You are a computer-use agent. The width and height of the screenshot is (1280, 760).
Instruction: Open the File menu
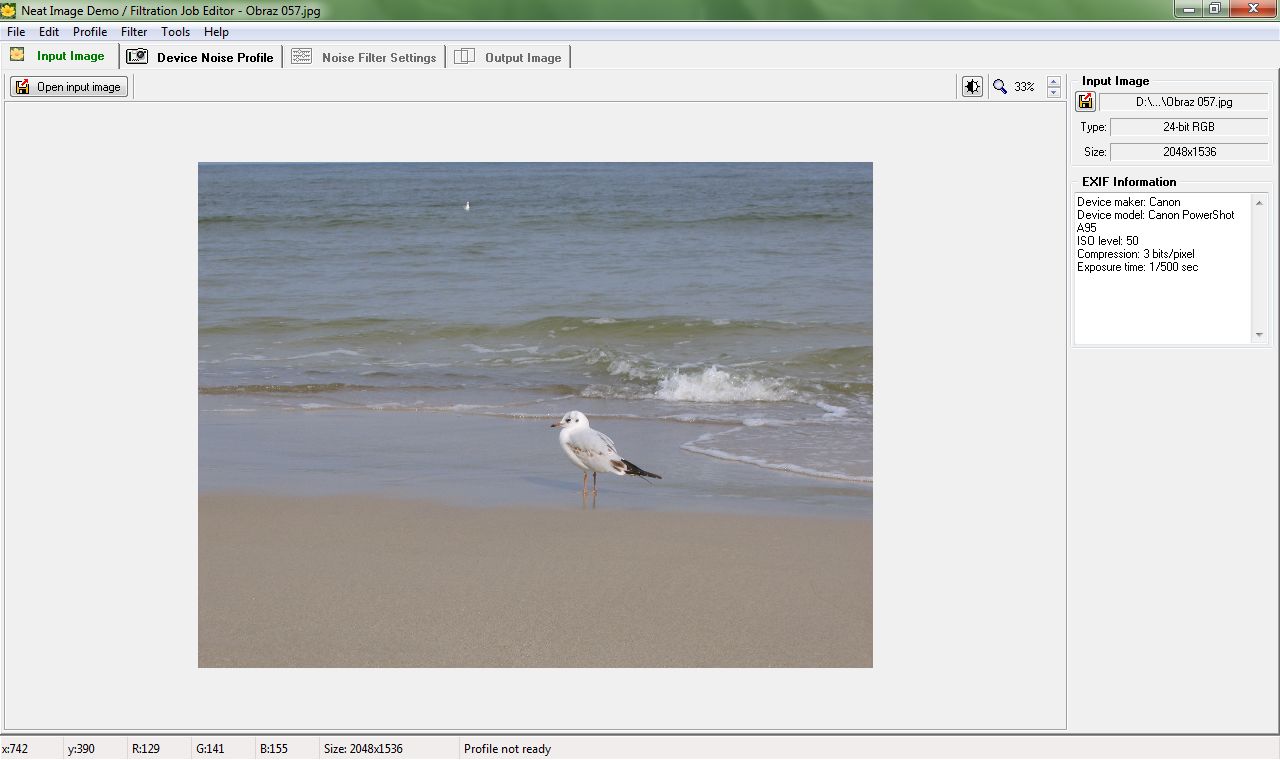(16, 32)
